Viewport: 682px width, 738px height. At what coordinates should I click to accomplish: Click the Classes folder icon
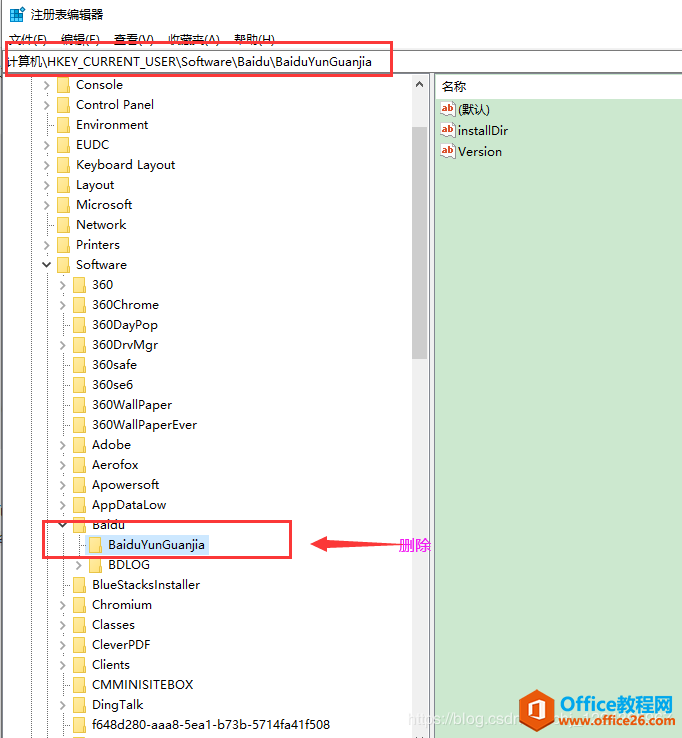click(80, 625)
